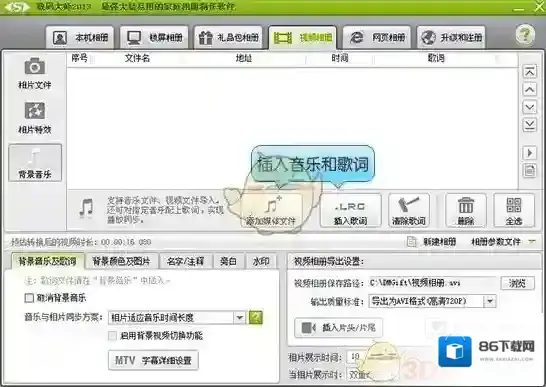
Task: Select the 背景音乐 sidebar icon
Action: click(35, 163)
